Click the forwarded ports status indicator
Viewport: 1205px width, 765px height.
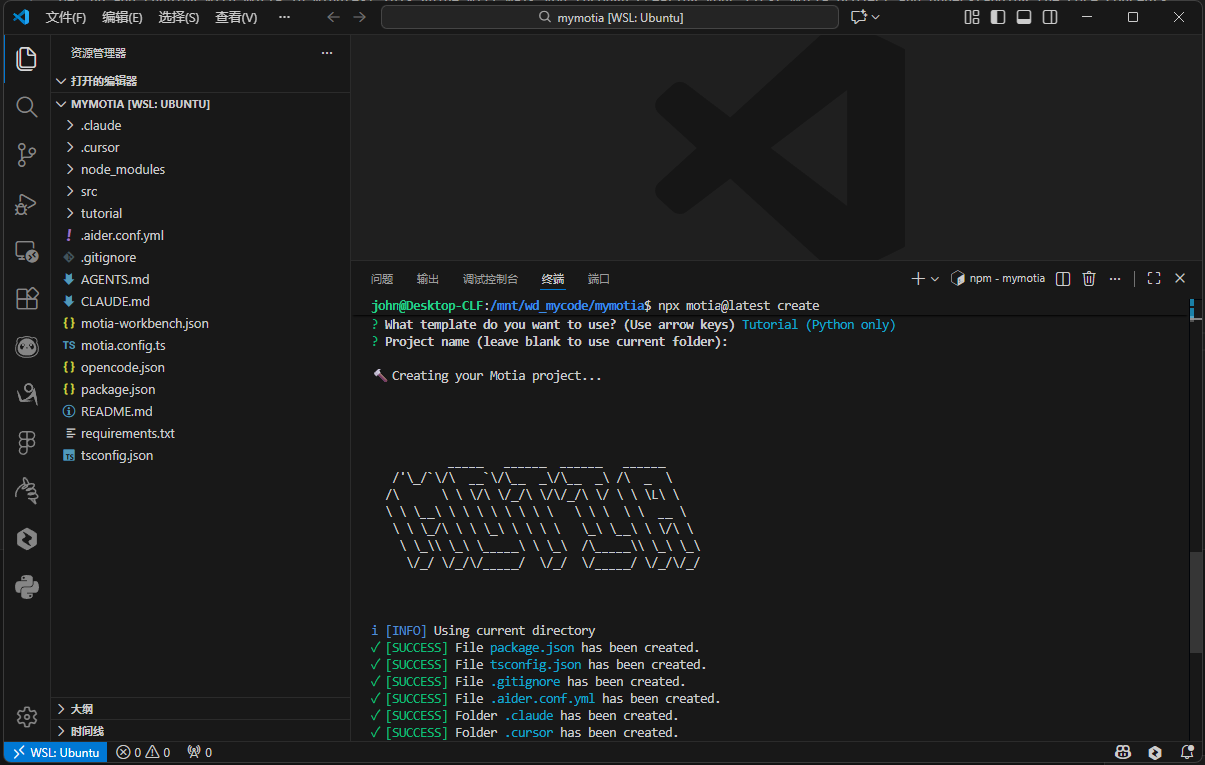click(x=200, y=752)
